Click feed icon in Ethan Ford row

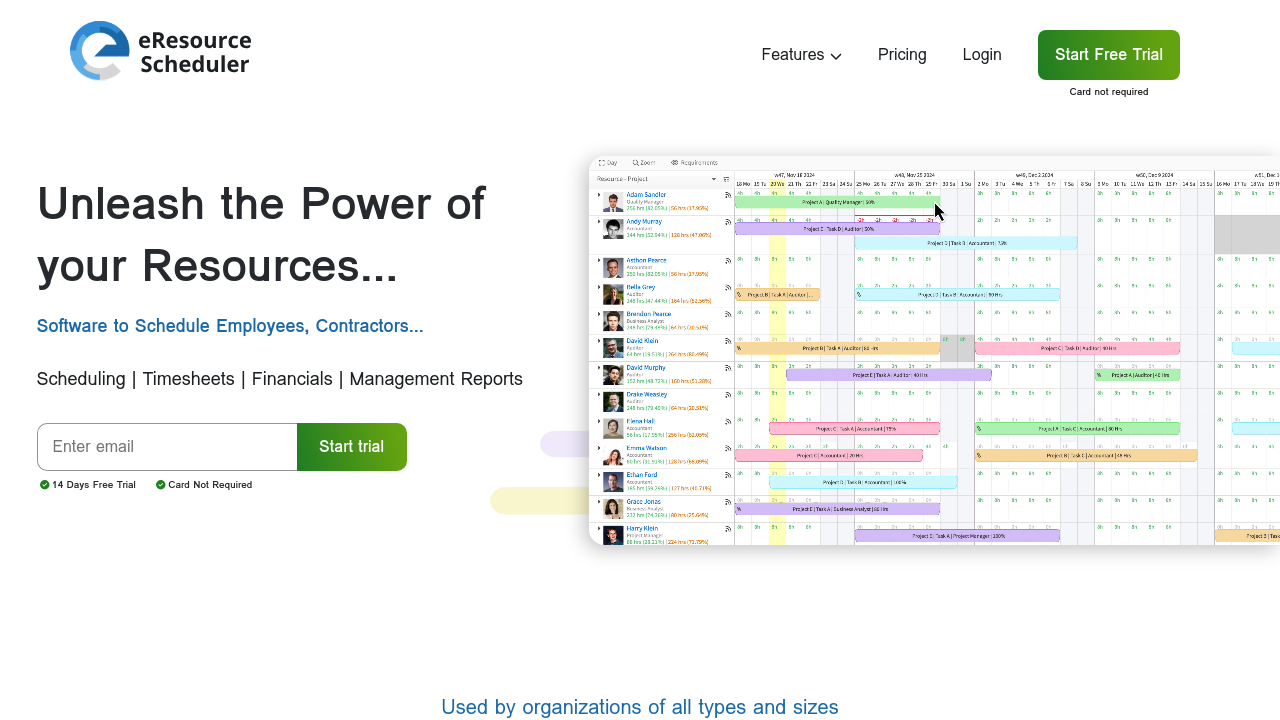728,474
